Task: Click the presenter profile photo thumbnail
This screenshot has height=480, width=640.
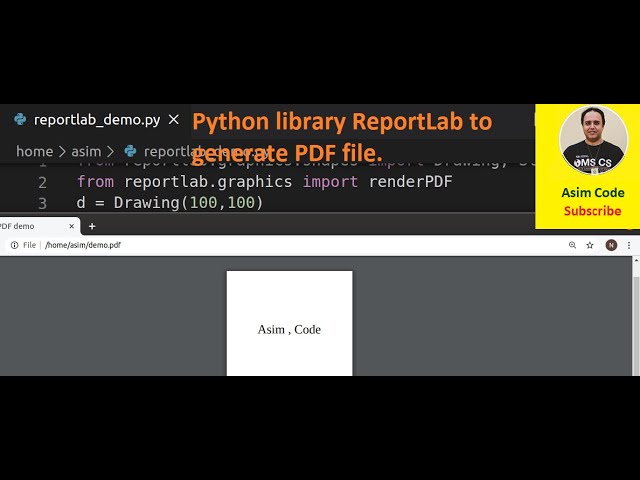Action: 593,141
